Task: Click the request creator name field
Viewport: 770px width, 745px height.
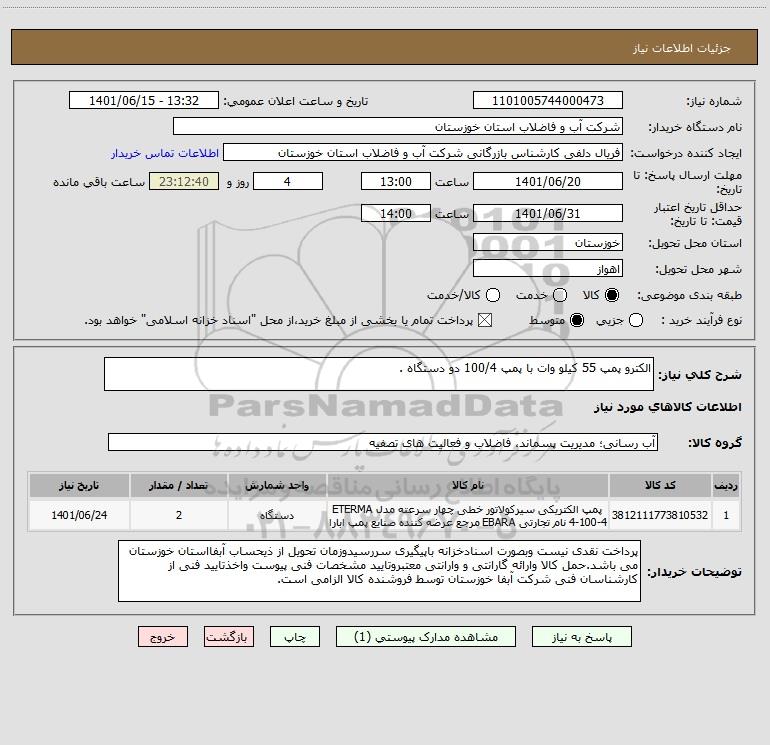Action: [423, 152]
